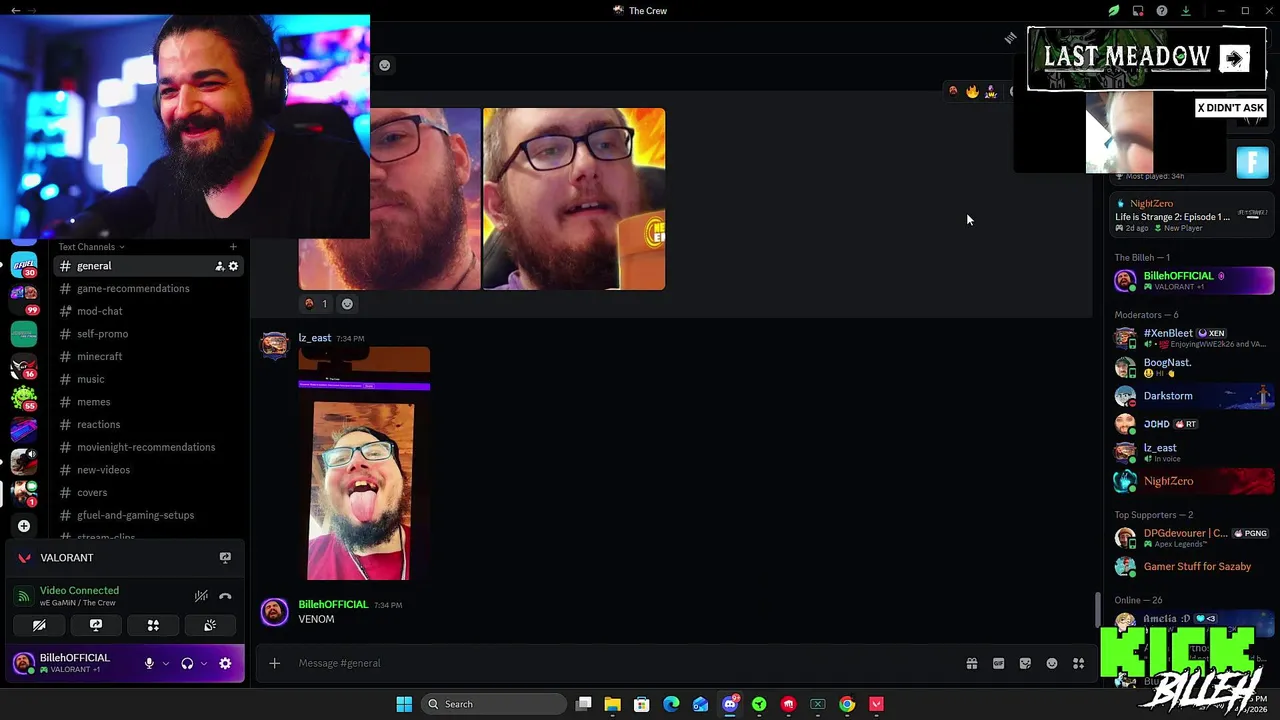The width and height of the screenshot is (1280, 720).
Task: Stream VALORANT using the screen icon
Action: [225, 558]
